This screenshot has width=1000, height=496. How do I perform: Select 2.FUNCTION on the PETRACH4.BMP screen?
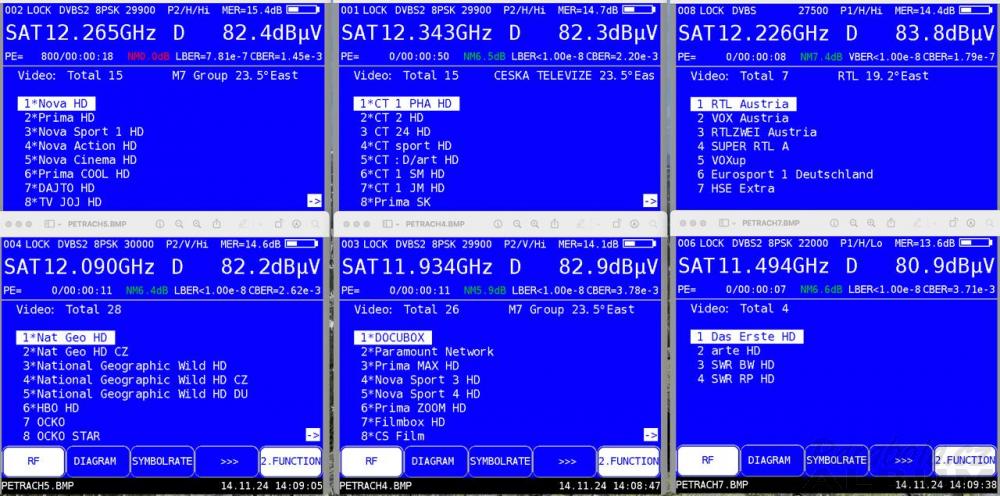pos(629,461)
